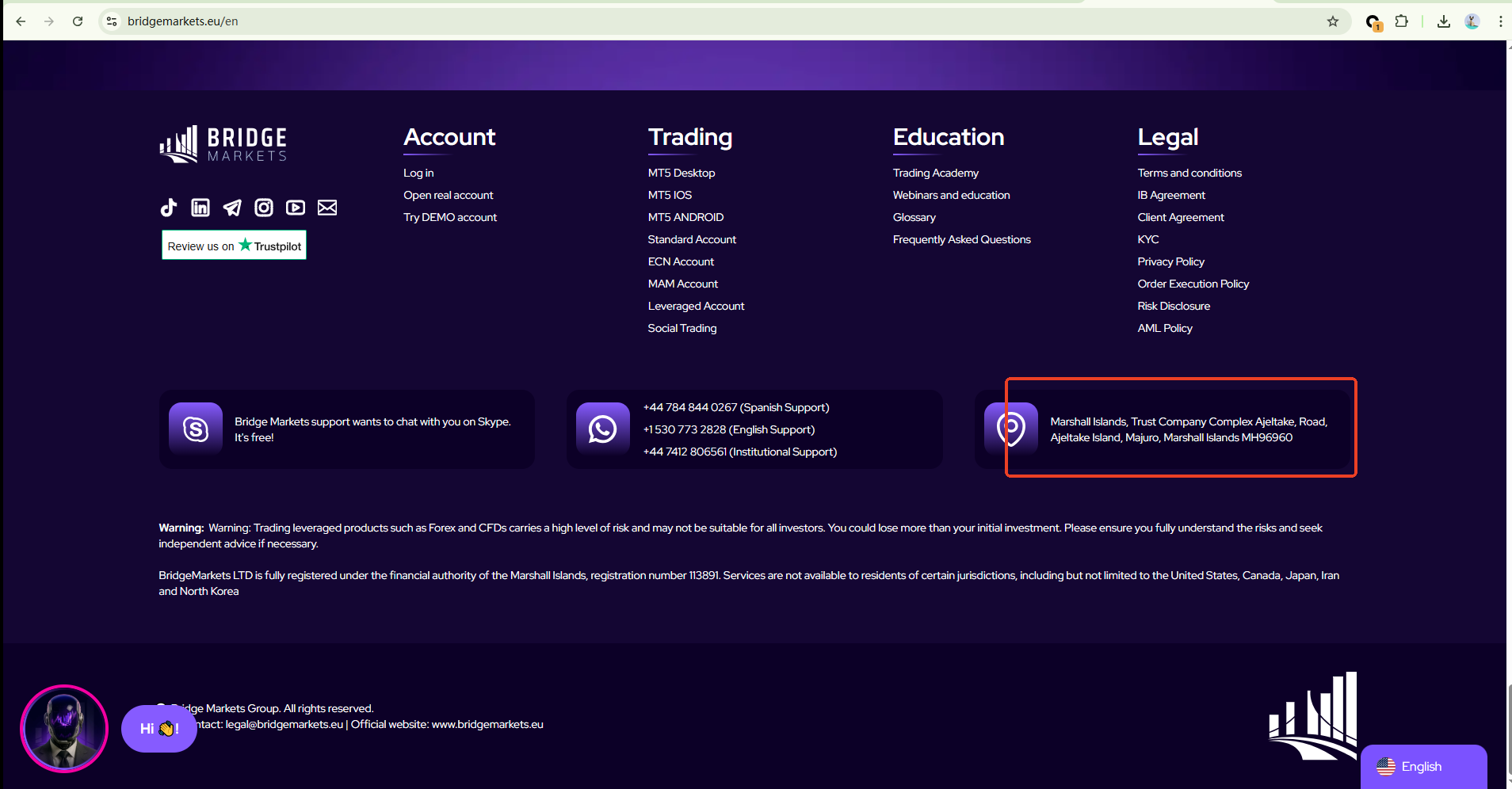The width and height of the screenshot is (1512, 789).
Task: Go forward in browser history
Action: 49,21
